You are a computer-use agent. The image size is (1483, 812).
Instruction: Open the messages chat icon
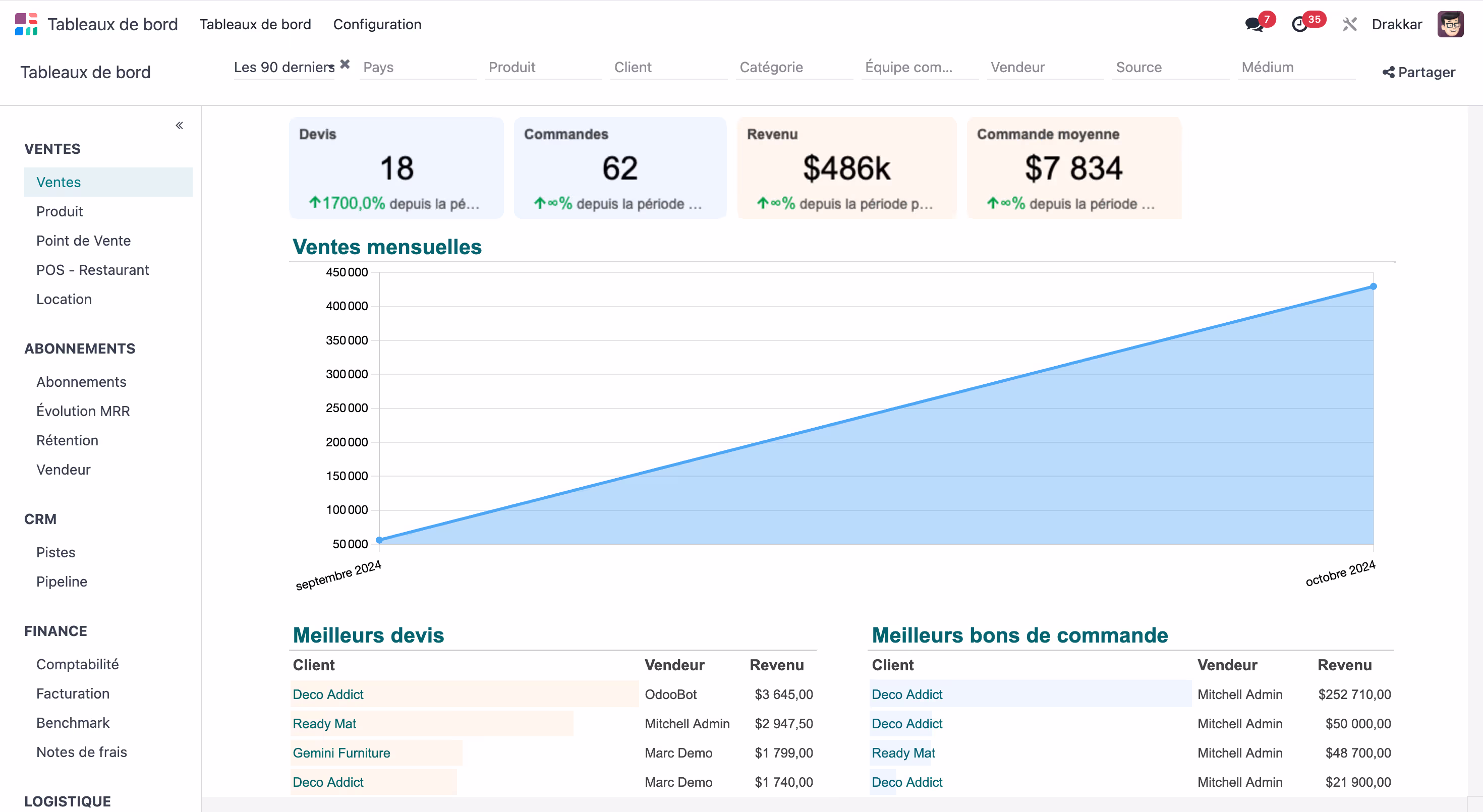point(1253,24)
